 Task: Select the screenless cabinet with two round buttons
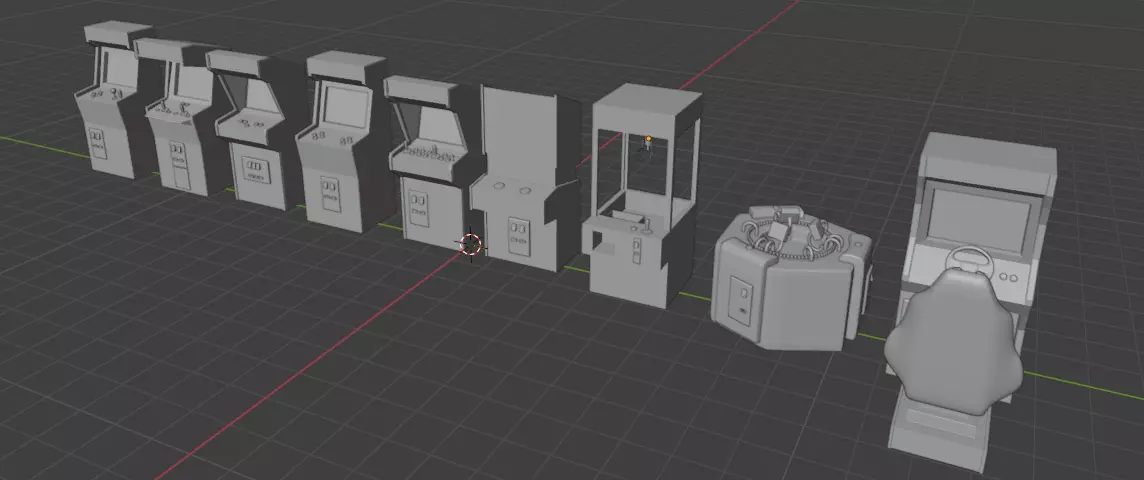pyautogui.click(x=524, y=179)
